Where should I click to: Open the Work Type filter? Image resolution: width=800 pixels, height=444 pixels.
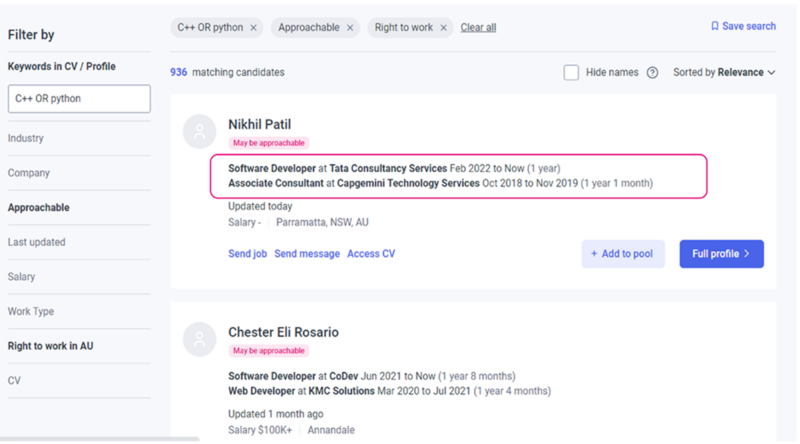tap(31, 311)
